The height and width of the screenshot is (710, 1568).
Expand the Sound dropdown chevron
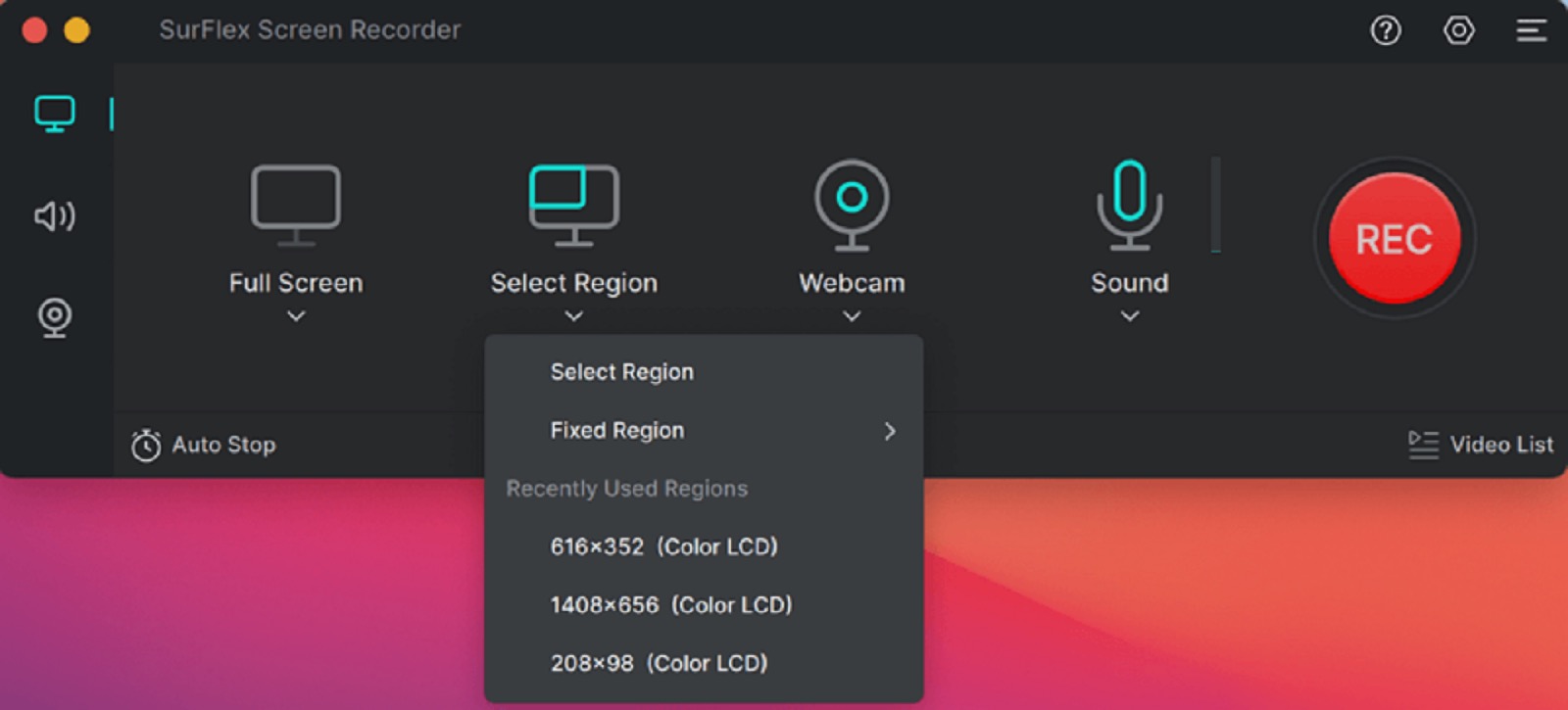pos(1130,316)
